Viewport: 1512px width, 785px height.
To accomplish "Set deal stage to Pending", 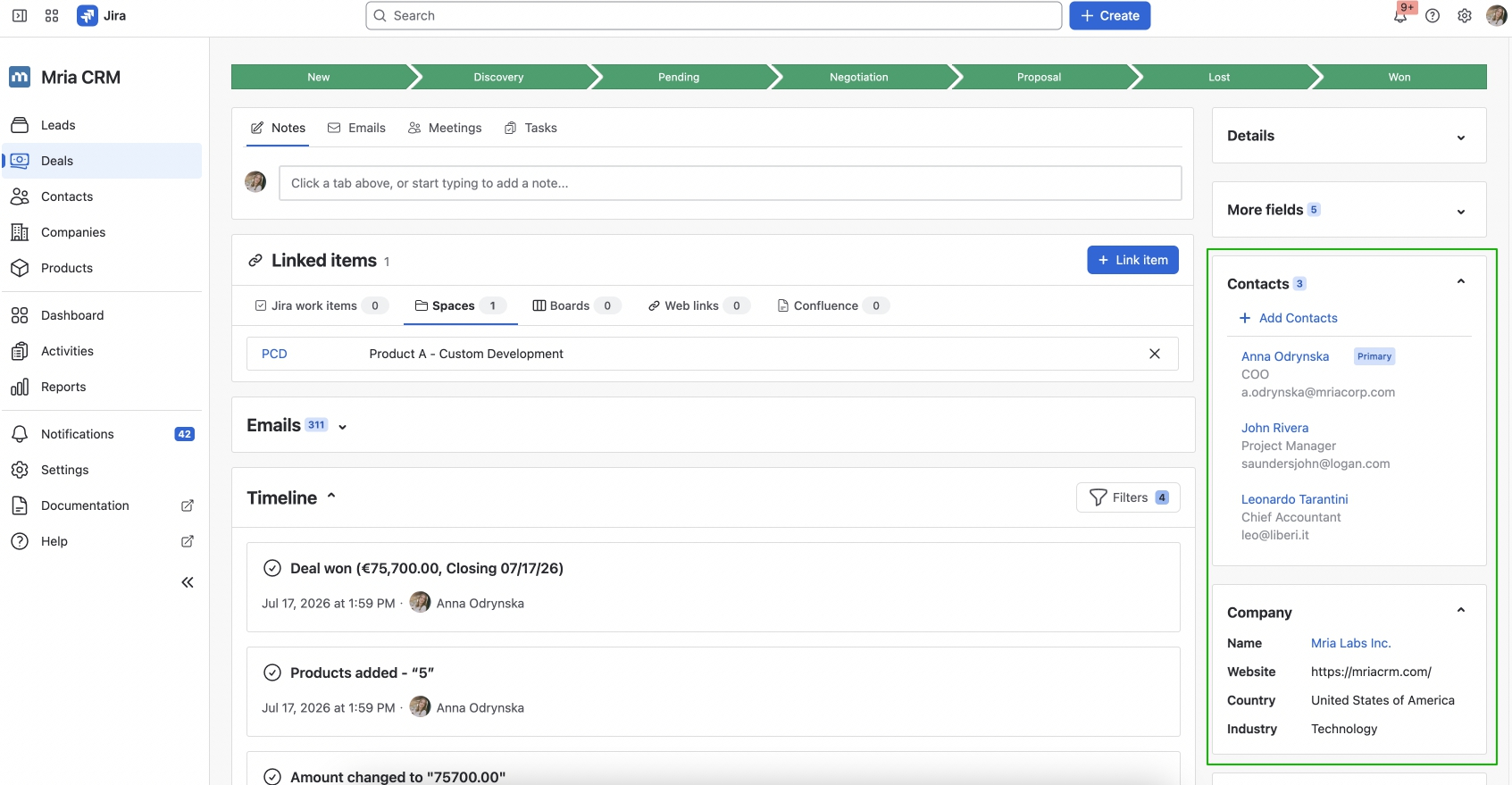I will point(679,77).
